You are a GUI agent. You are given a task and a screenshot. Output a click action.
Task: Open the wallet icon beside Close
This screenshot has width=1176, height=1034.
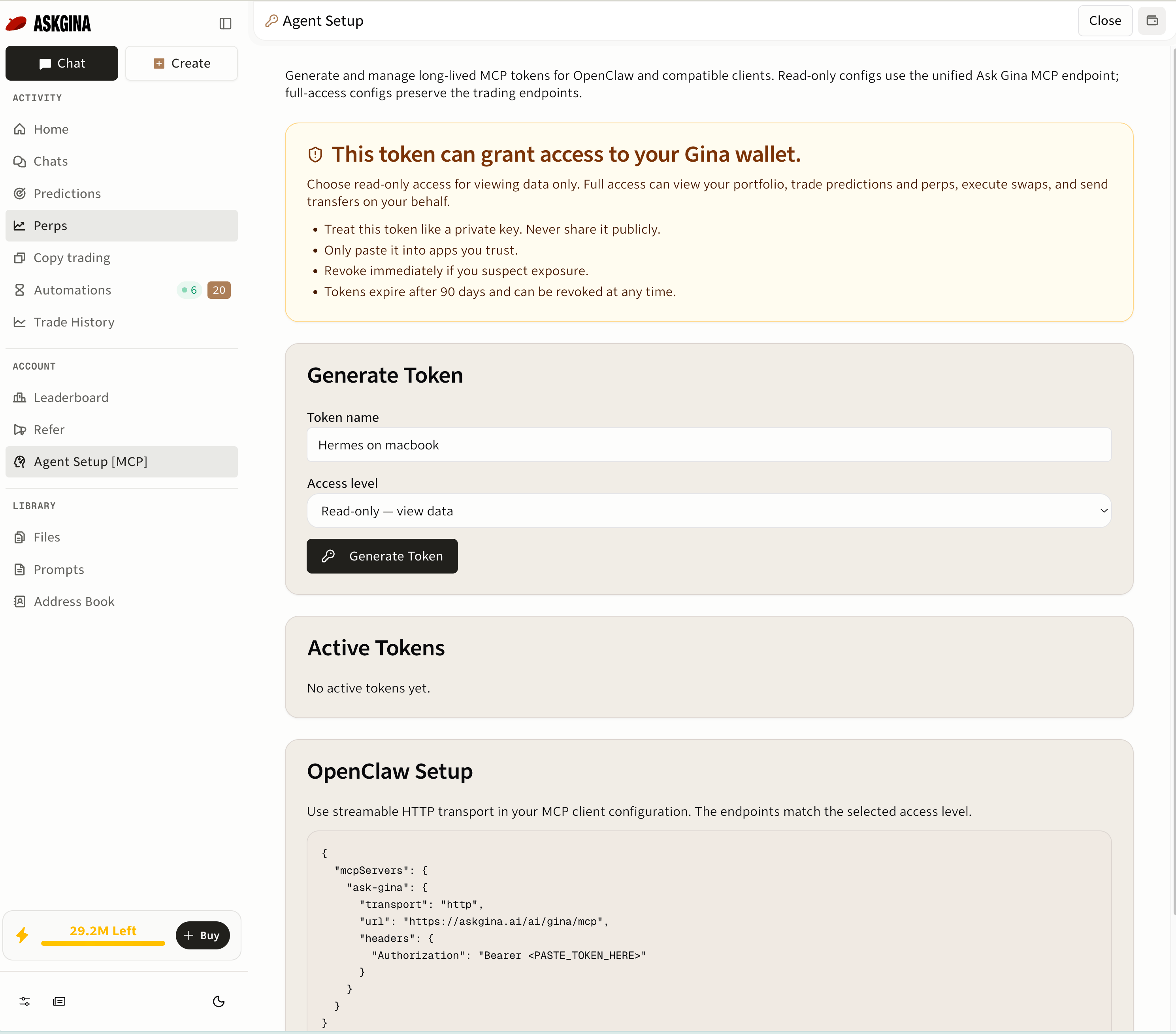coord(1152,21)
